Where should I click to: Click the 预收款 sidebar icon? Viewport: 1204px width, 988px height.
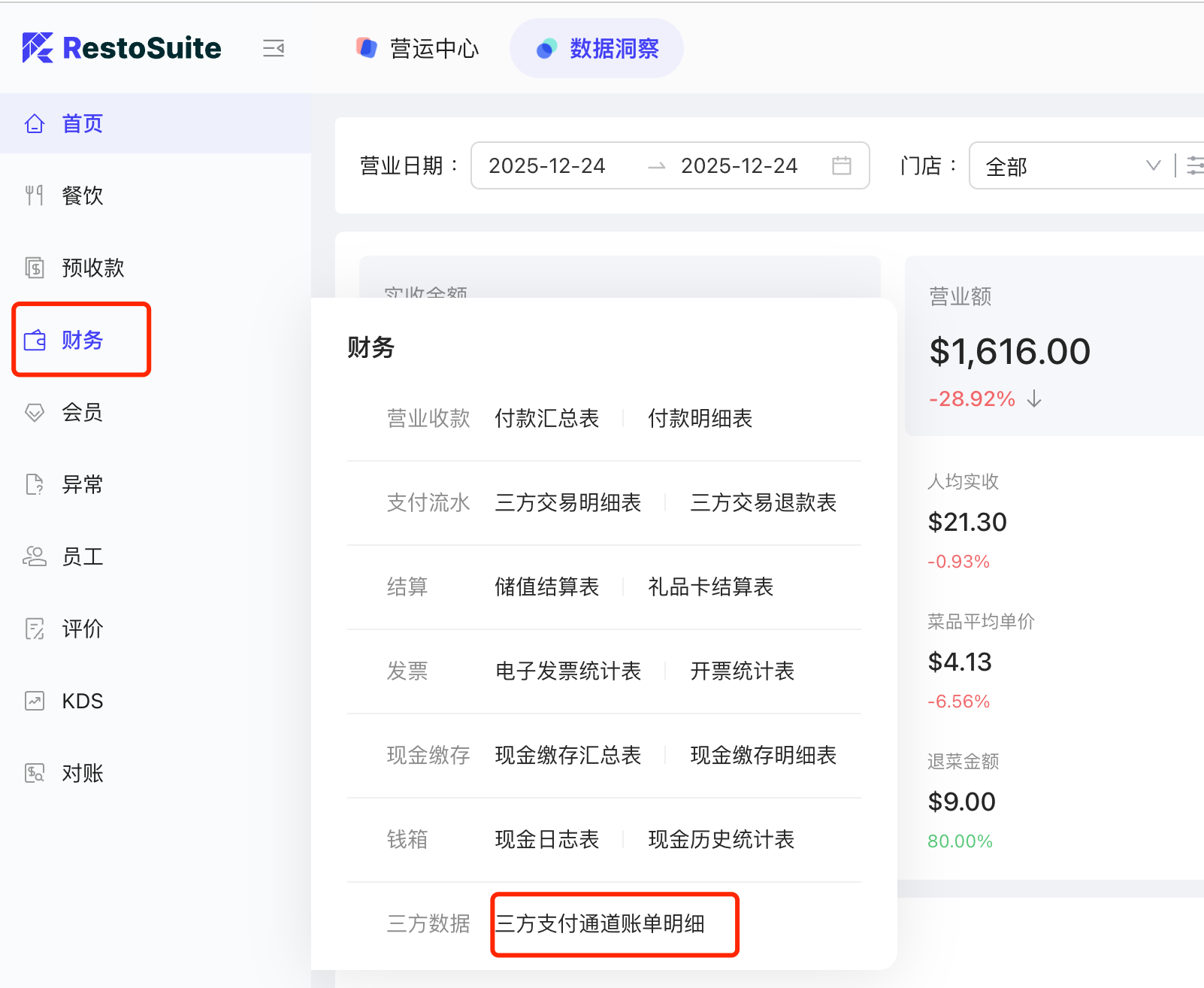pyautogui.click(x=35, y=268)
